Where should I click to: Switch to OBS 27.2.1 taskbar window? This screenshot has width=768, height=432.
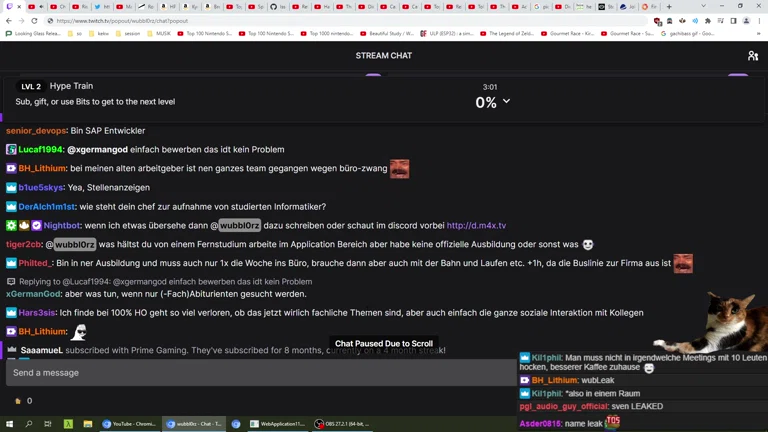pos(343,424)
